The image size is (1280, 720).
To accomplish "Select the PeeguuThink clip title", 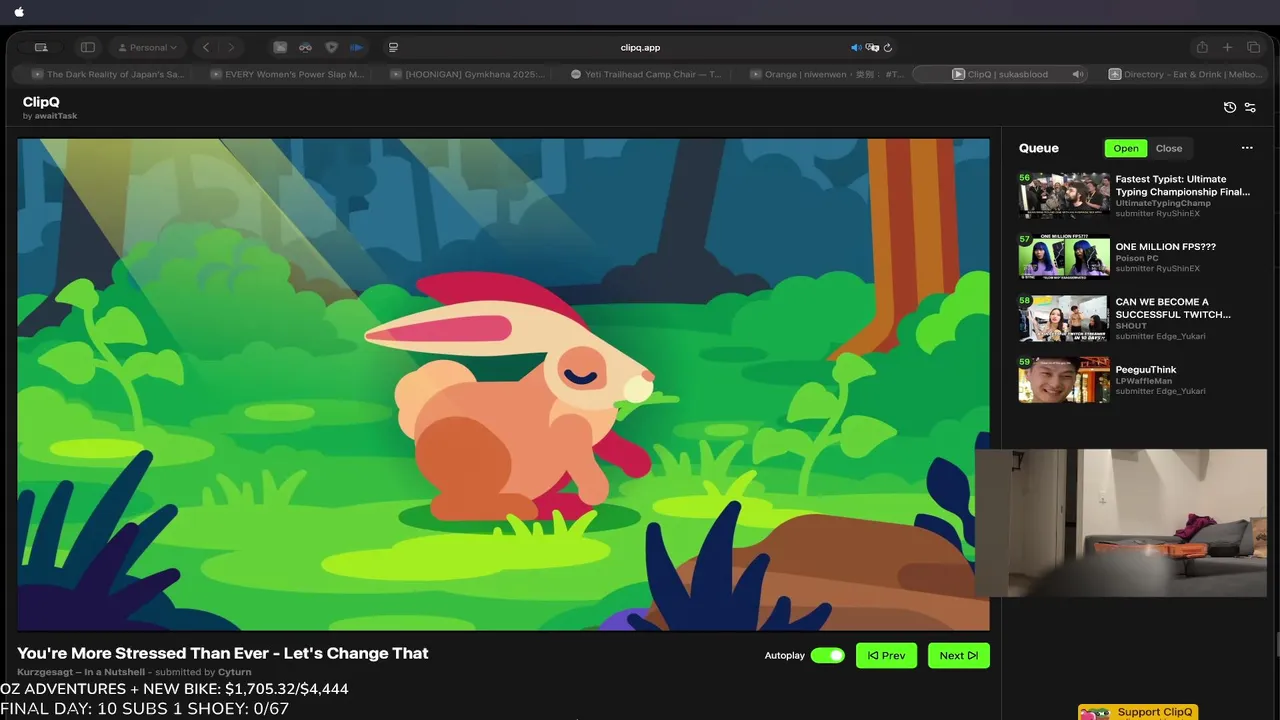I will [x=1146, y=370].
